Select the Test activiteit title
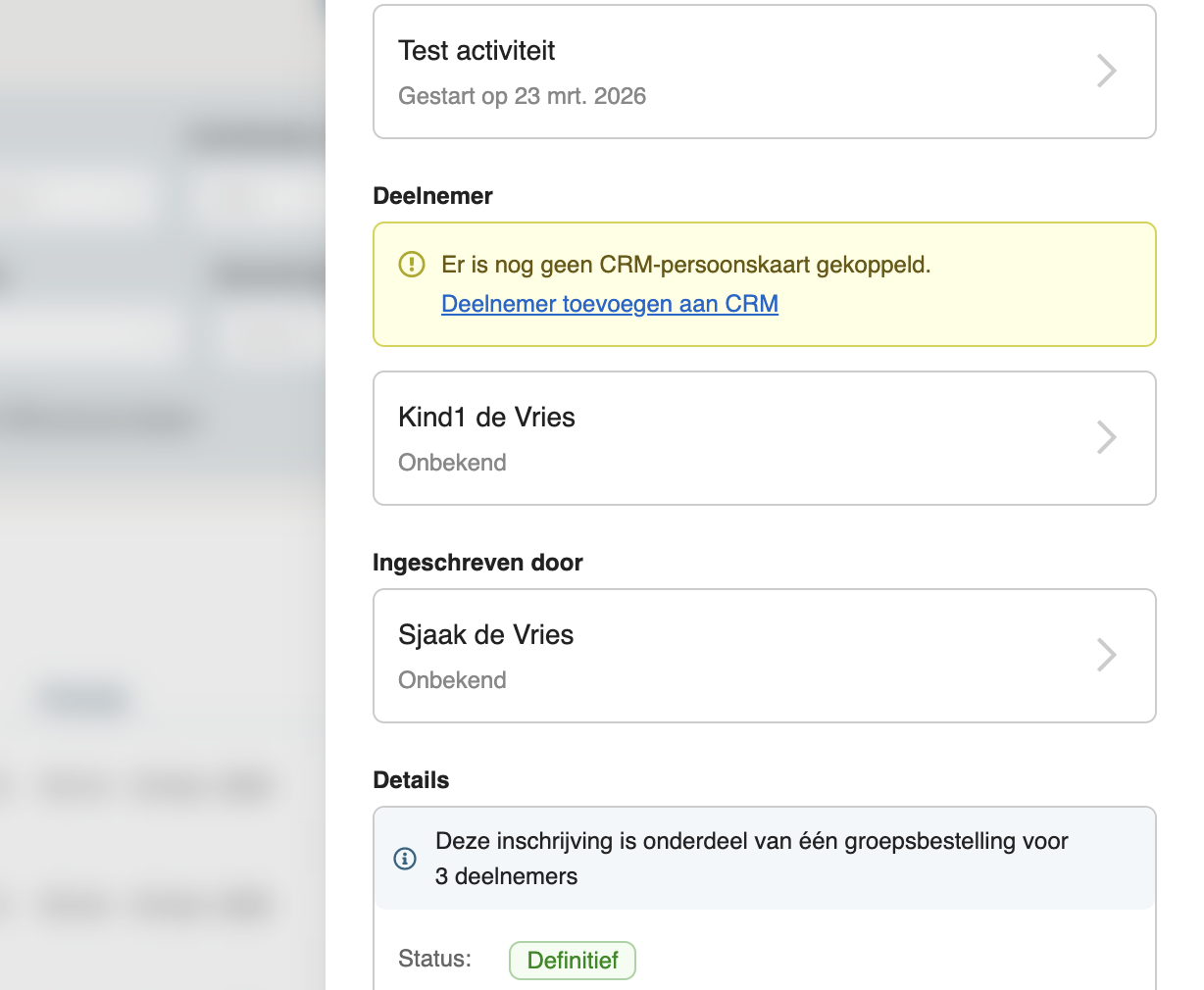The image size is (1204, 990). coord(477,51)
